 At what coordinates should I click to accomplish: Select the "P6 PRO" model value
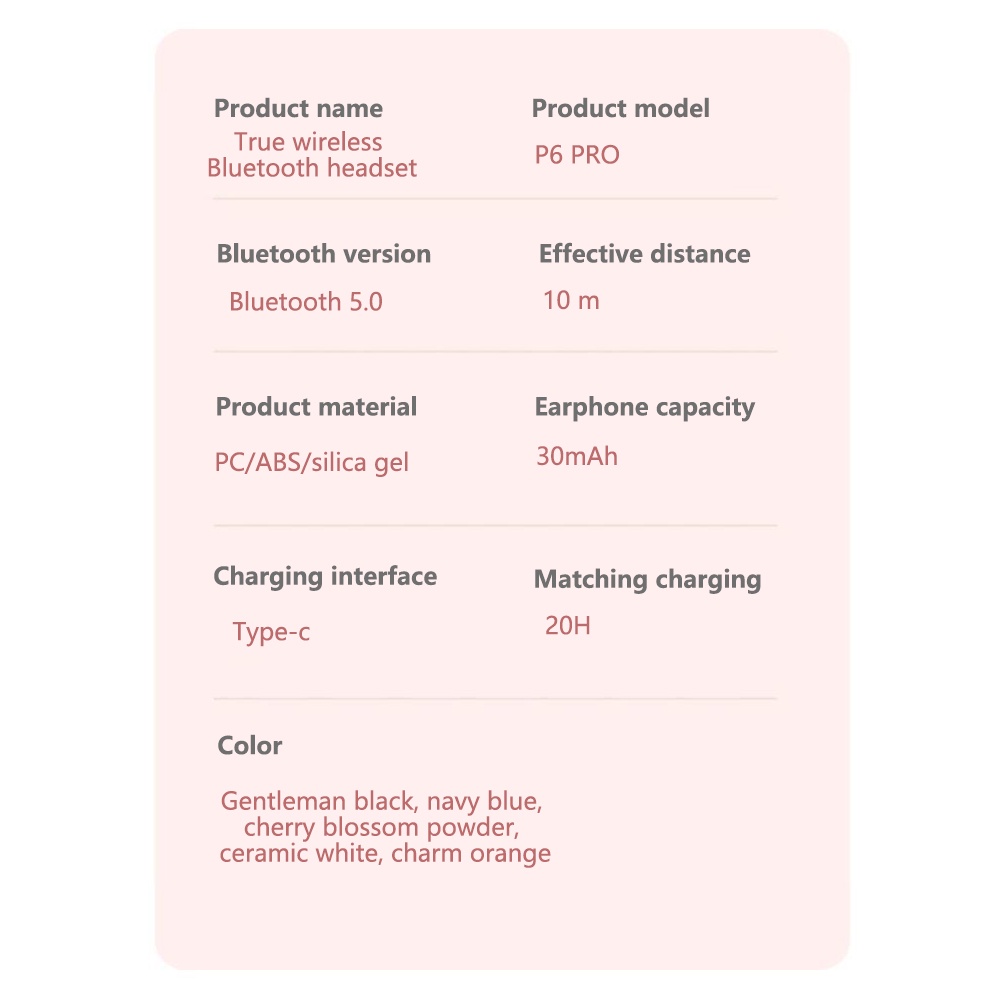(577, 155)
